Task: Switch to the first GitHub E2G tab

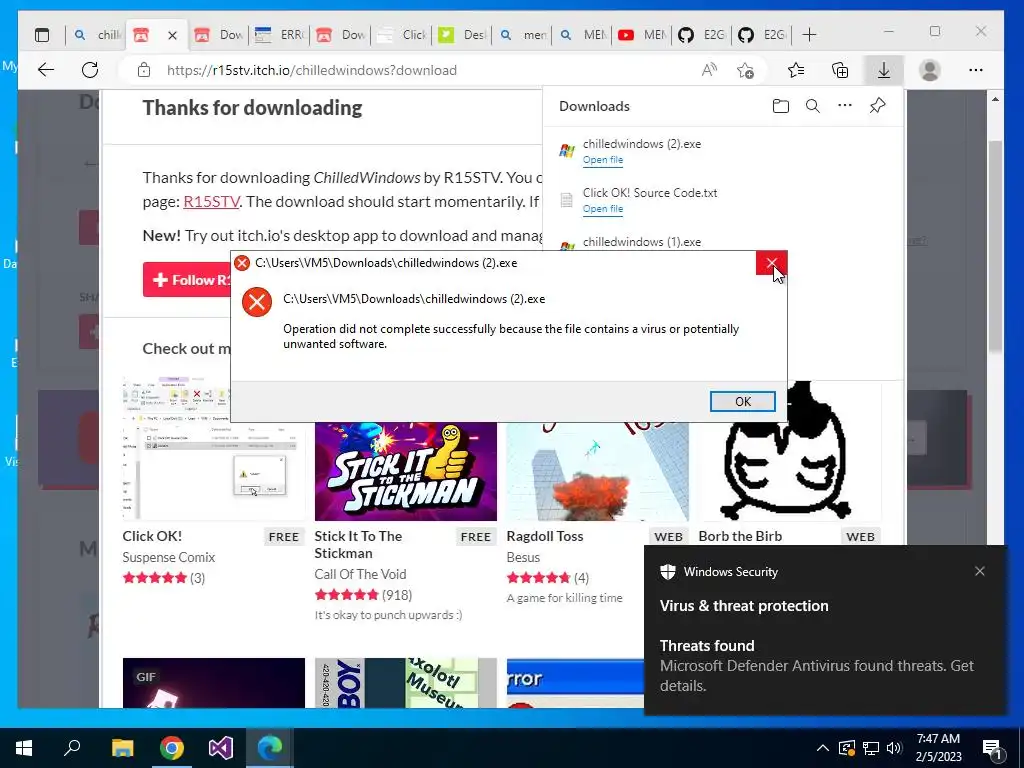Action: 702,35
